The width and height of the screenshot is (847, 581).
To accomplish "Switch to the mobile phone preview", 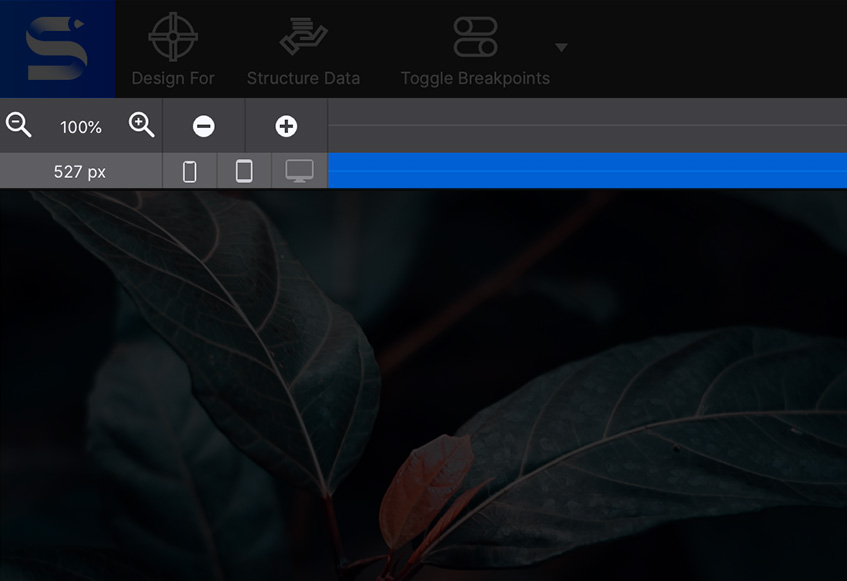I will (x=190, y=172).
